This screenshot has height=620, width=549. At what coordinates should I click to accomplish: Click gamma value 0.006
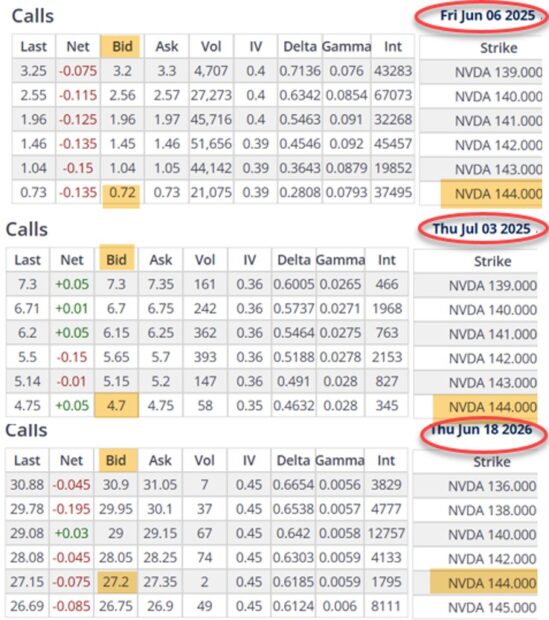(339, 606)
